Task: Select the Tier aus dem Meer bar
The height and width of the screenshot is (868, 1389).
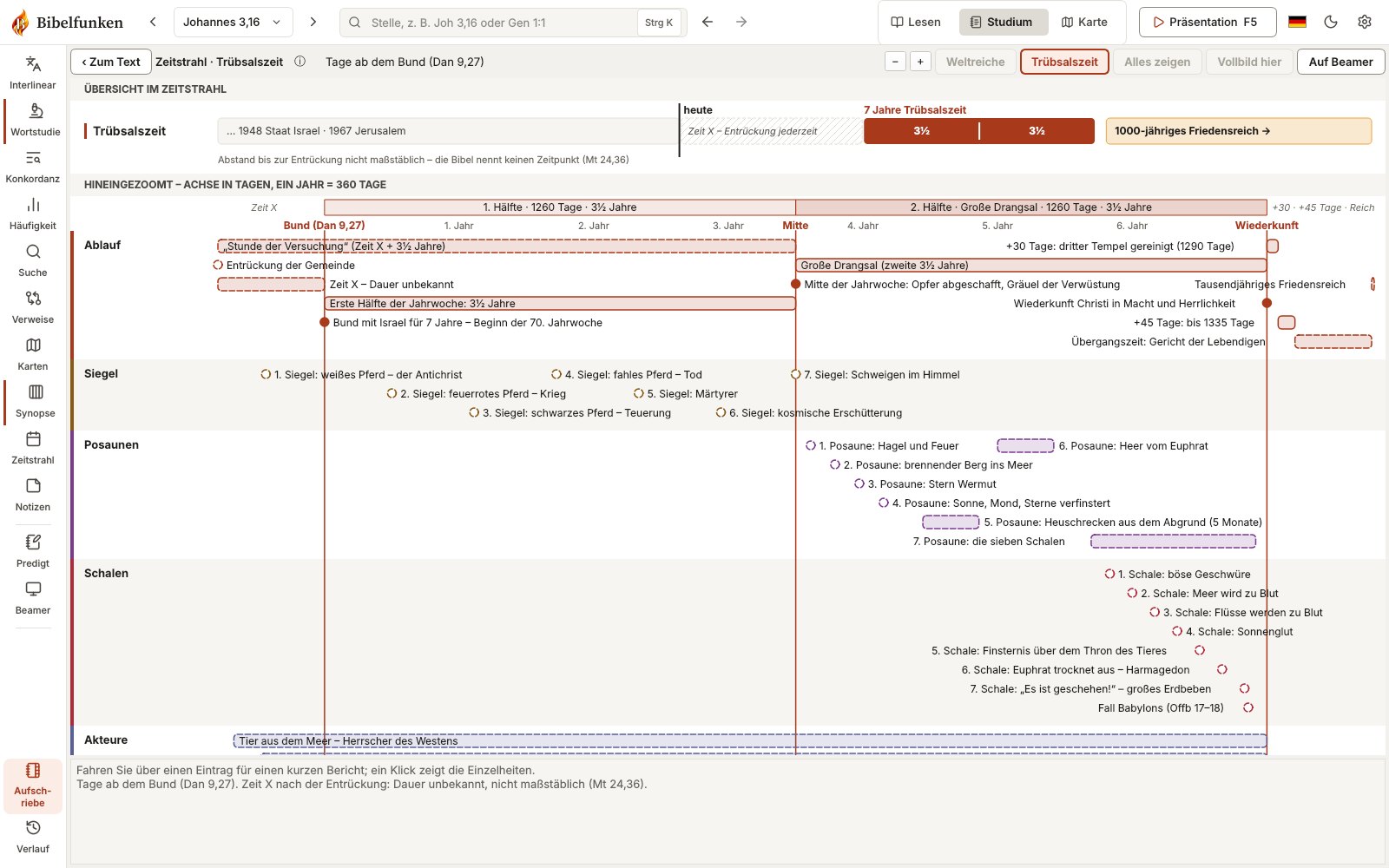Action: pyautogui.click(x=749, y=740)
